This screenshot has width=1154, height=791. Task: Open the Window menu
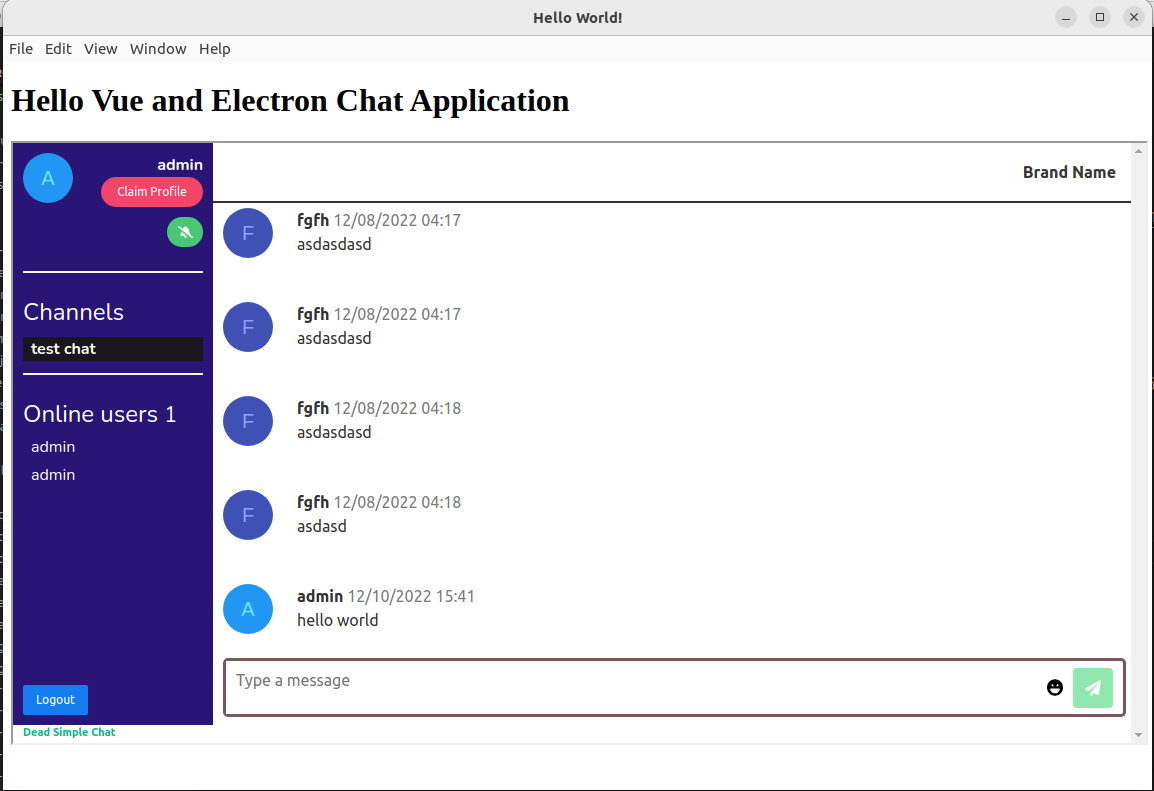(157, 48)
